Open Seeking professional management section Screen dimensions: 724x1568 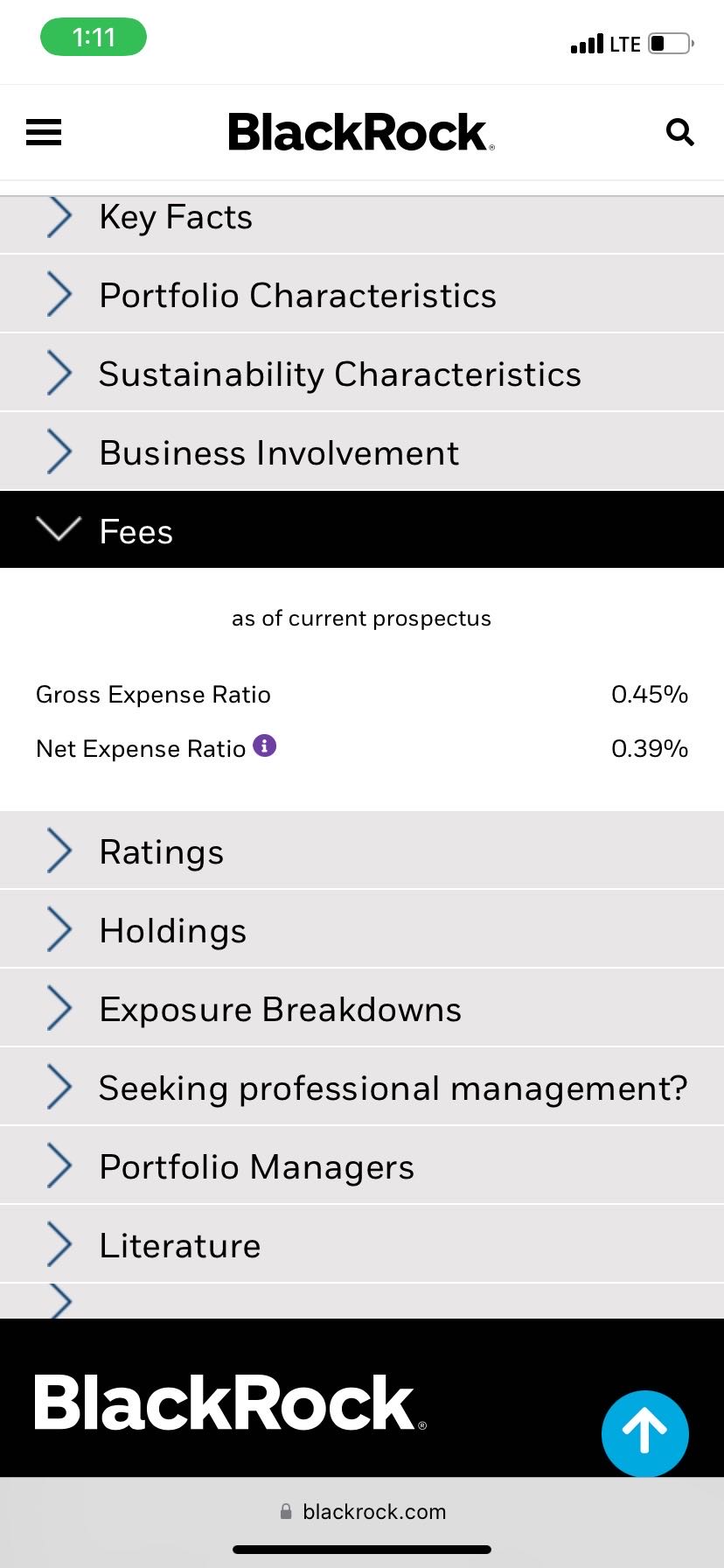tap(362, 1088)
